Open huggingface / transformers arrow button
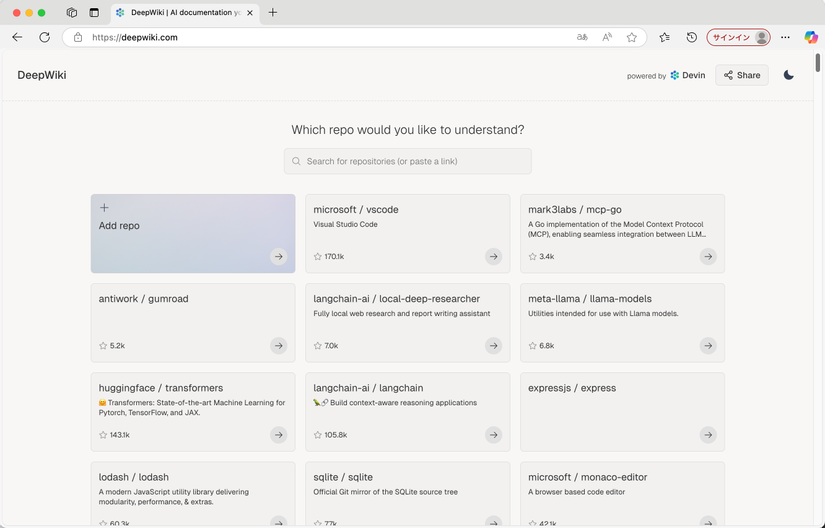 pyautogui.click(x=279, y=435)
